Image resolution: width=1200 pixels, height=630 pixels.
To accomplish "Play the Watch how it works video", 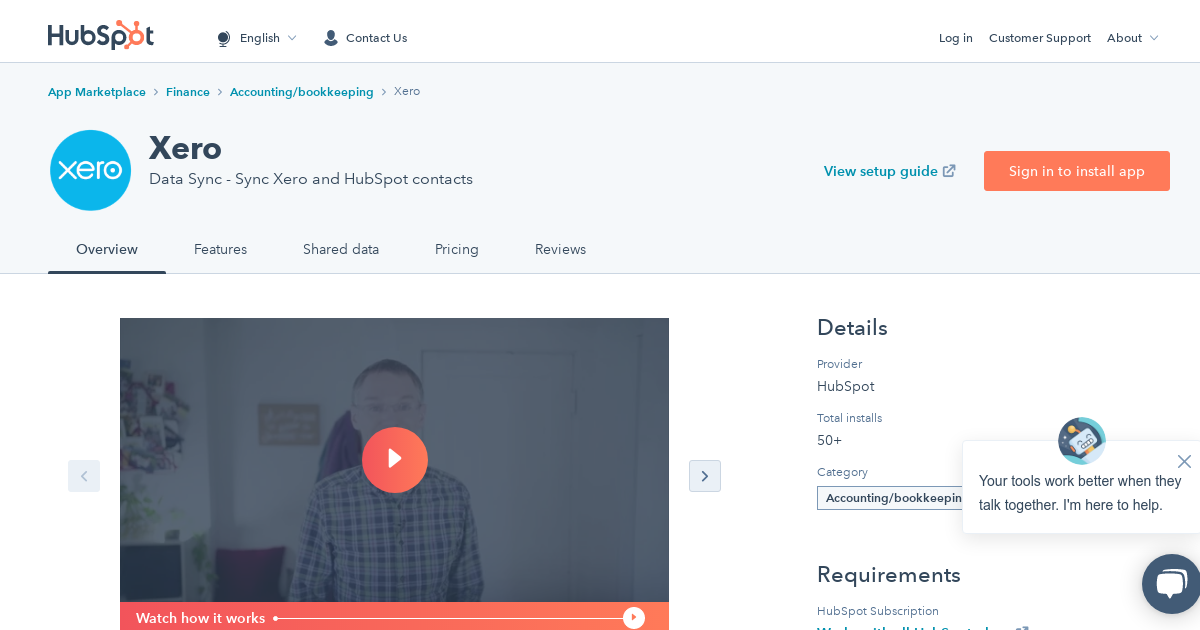I will coord(395,460).
